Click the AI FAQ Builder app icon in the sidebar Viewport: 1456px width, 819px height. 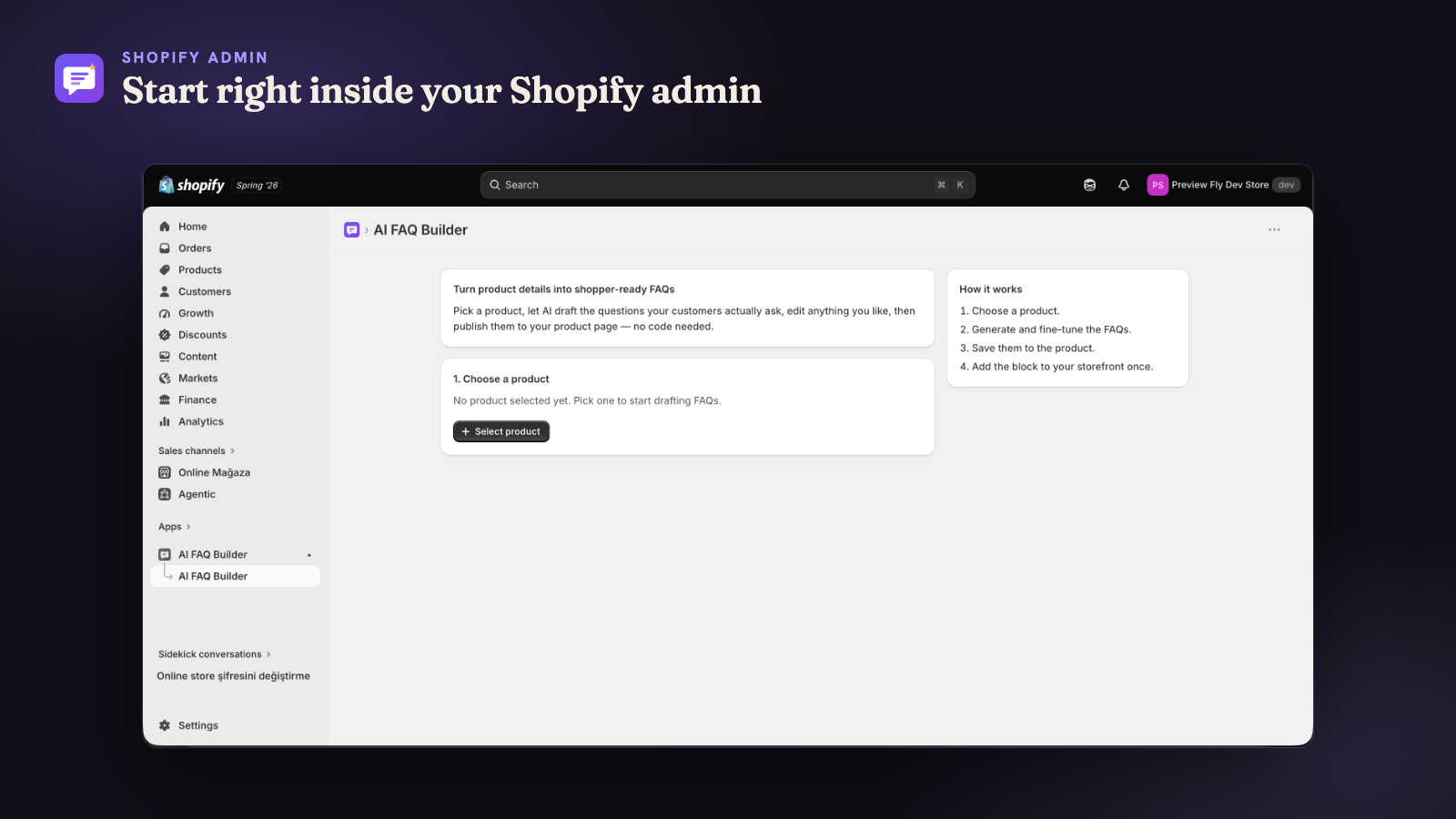tap(165, 555)
